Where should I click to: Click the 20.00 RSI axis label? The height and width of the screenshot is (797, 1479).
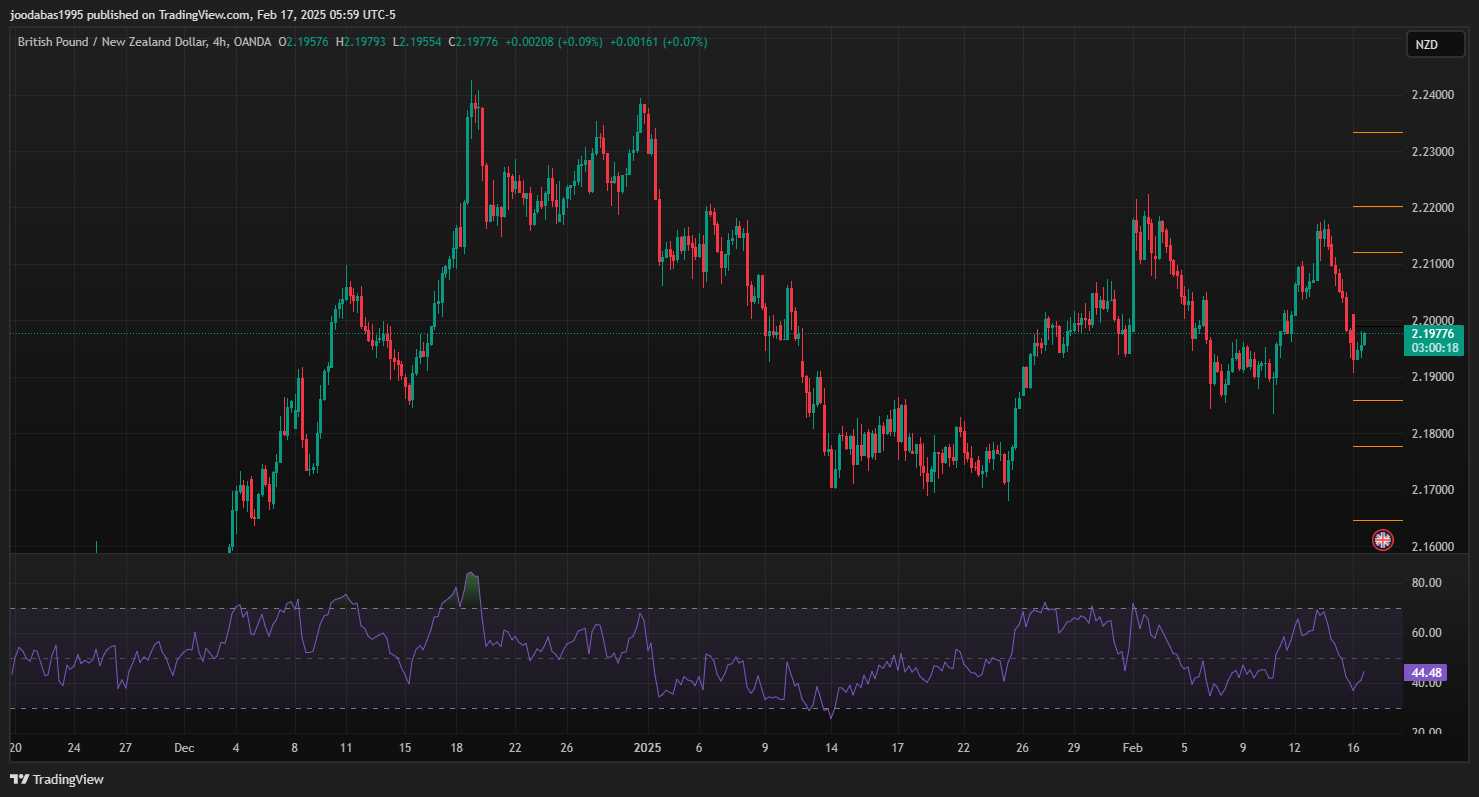coord(1425,732)
